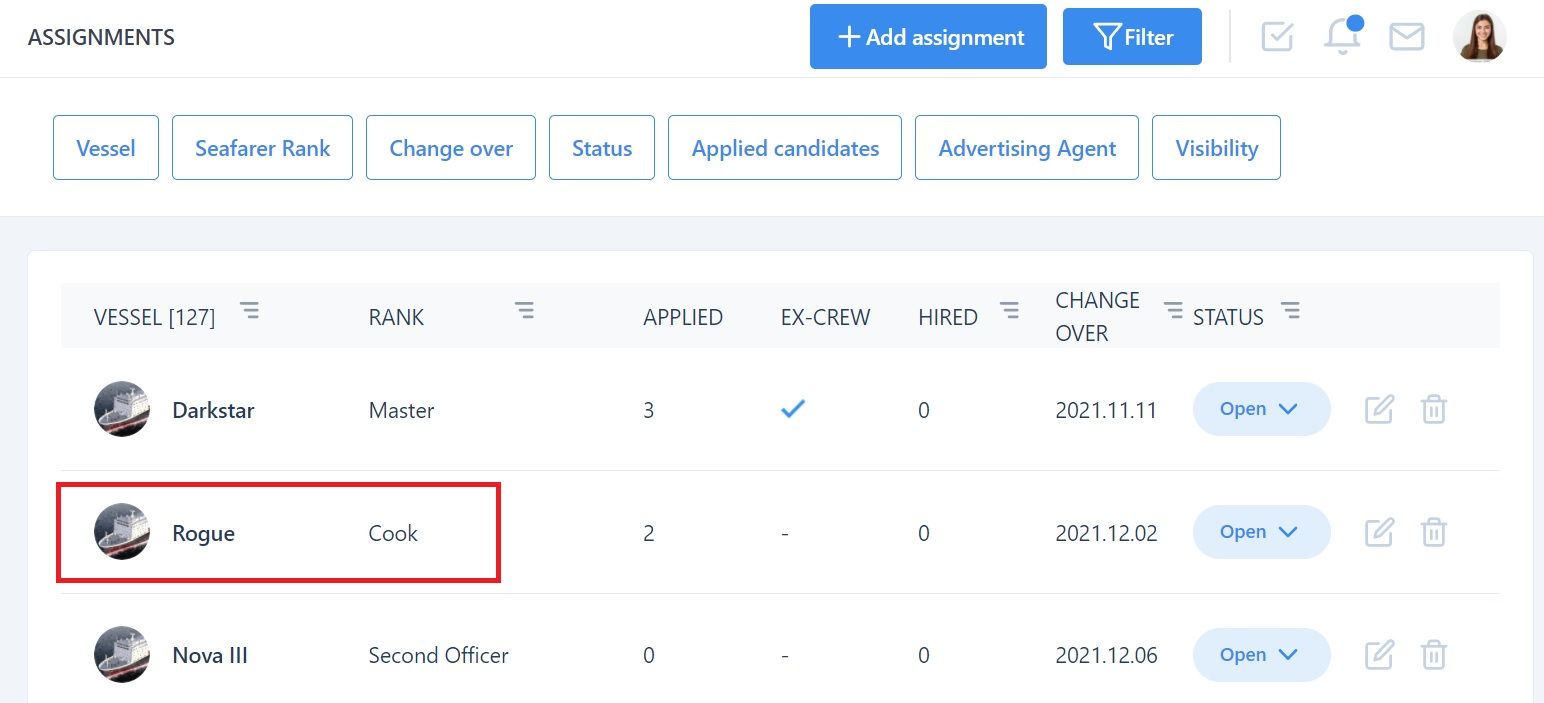Delete the Nova III assignment

point(1434,655)
